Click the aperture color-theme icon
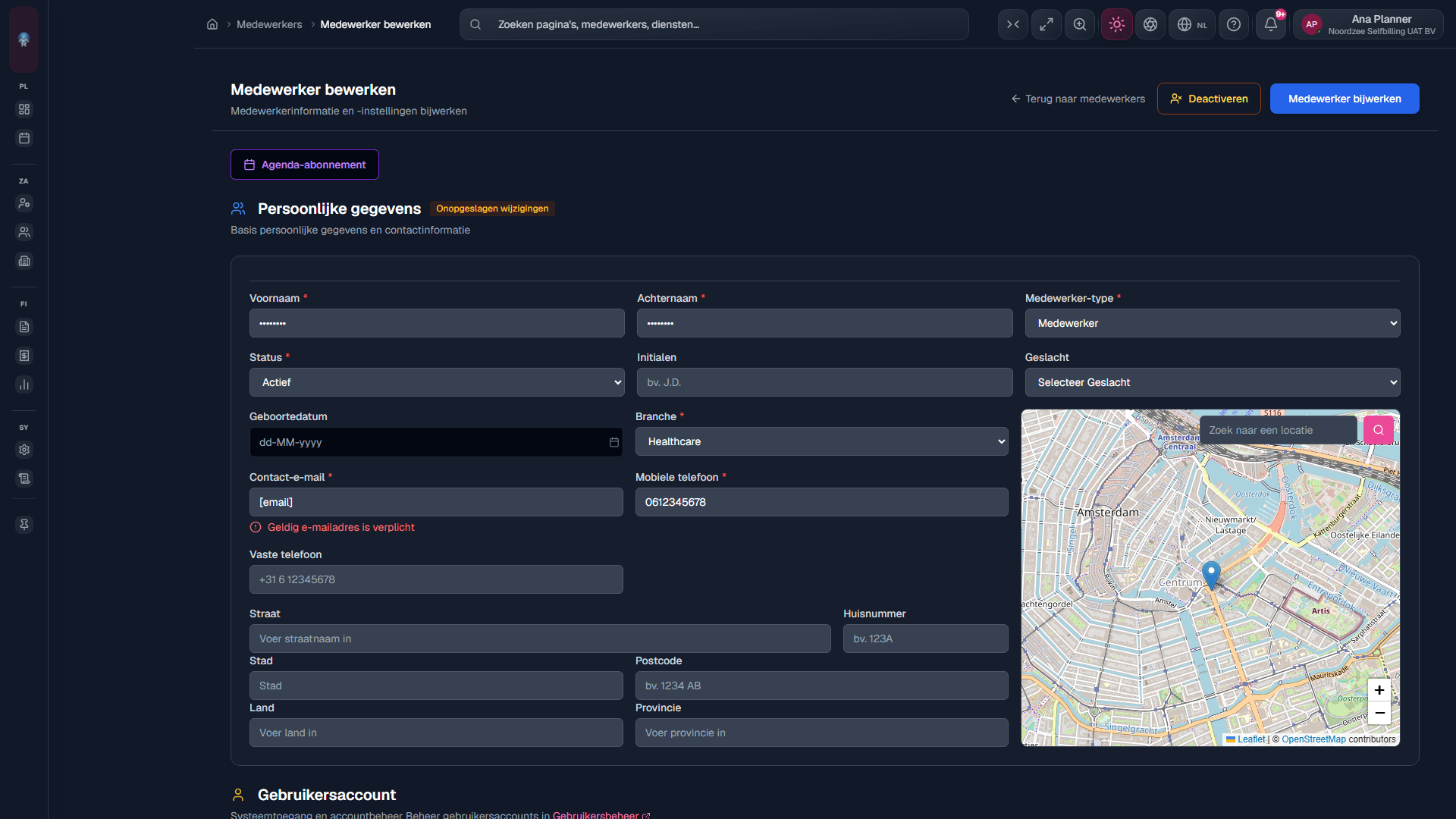The image size is (1456, 819). (1150, 24)
